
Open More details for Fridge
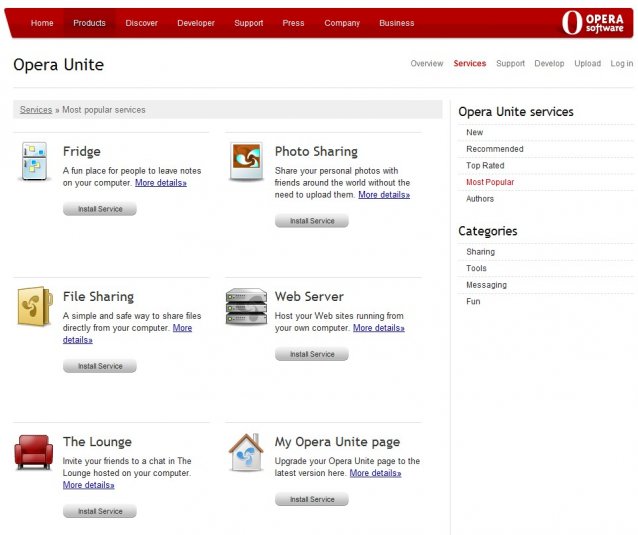(x=161, y=183)
